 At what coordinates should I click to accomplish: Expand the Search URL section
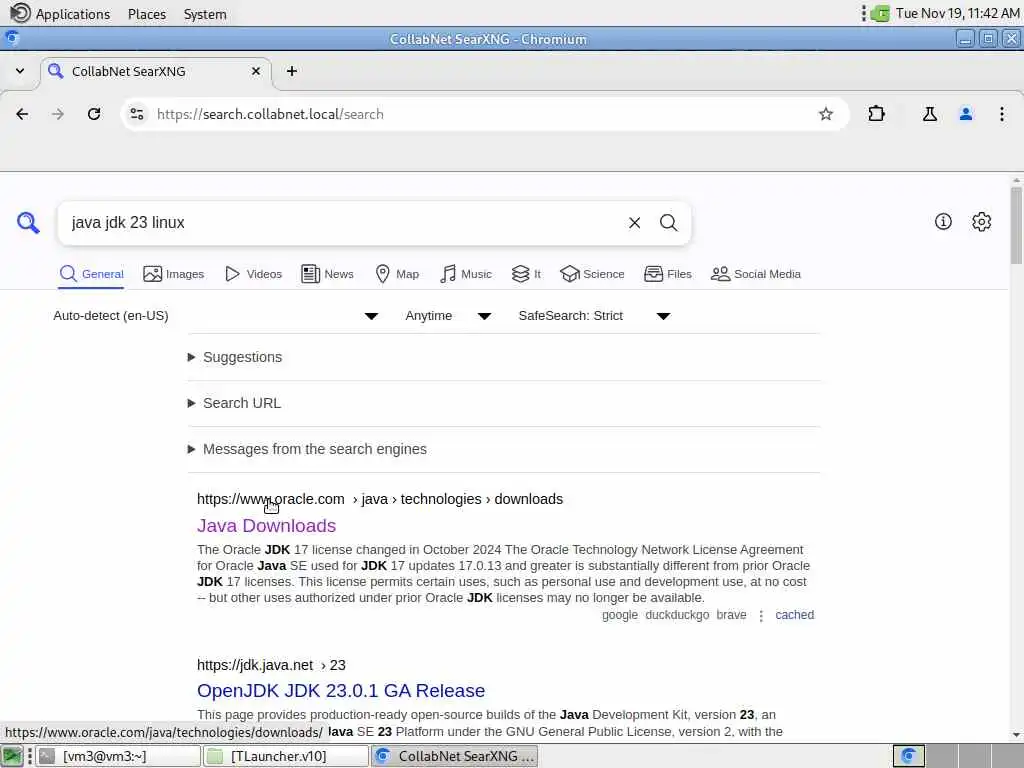click(234, 403)
